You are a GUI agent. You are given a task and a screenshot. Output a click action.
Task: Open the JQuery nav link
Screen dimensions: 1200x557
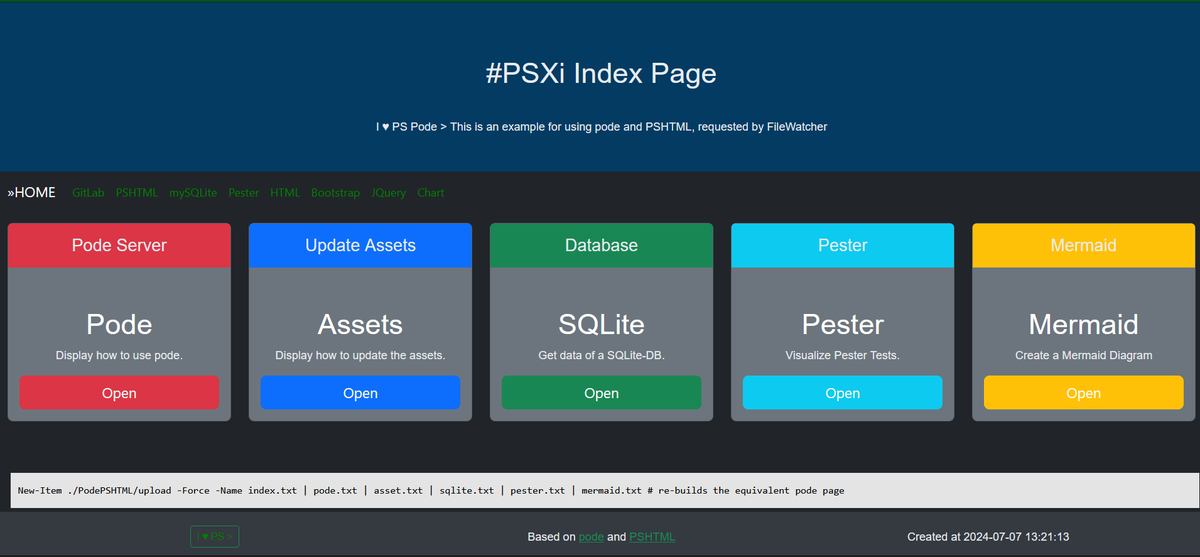pos(388,193)
